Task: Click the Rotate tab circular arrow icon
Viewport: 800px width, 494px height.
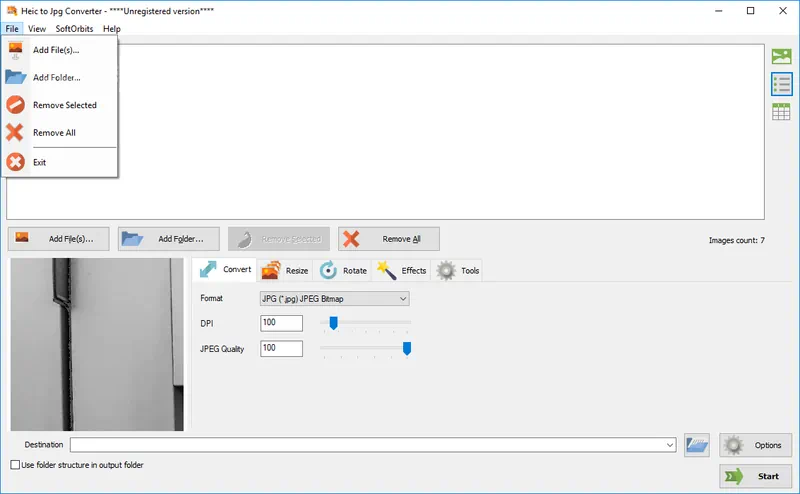Action: pos(328,270)
